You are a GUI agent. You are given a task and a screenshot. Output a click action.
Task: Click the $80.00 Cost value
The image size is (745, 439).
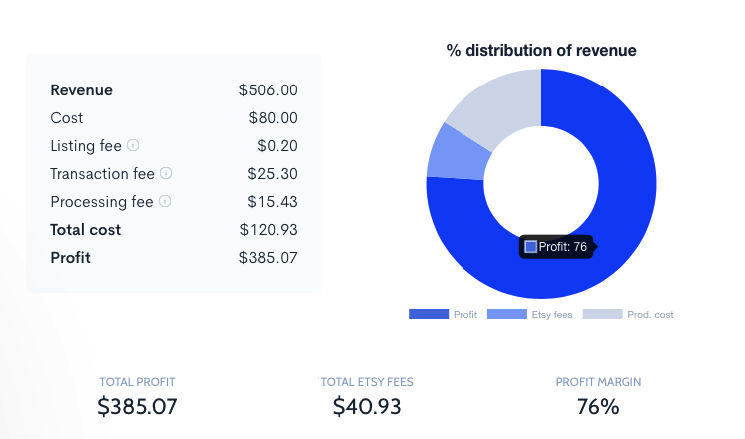[273, 118]
